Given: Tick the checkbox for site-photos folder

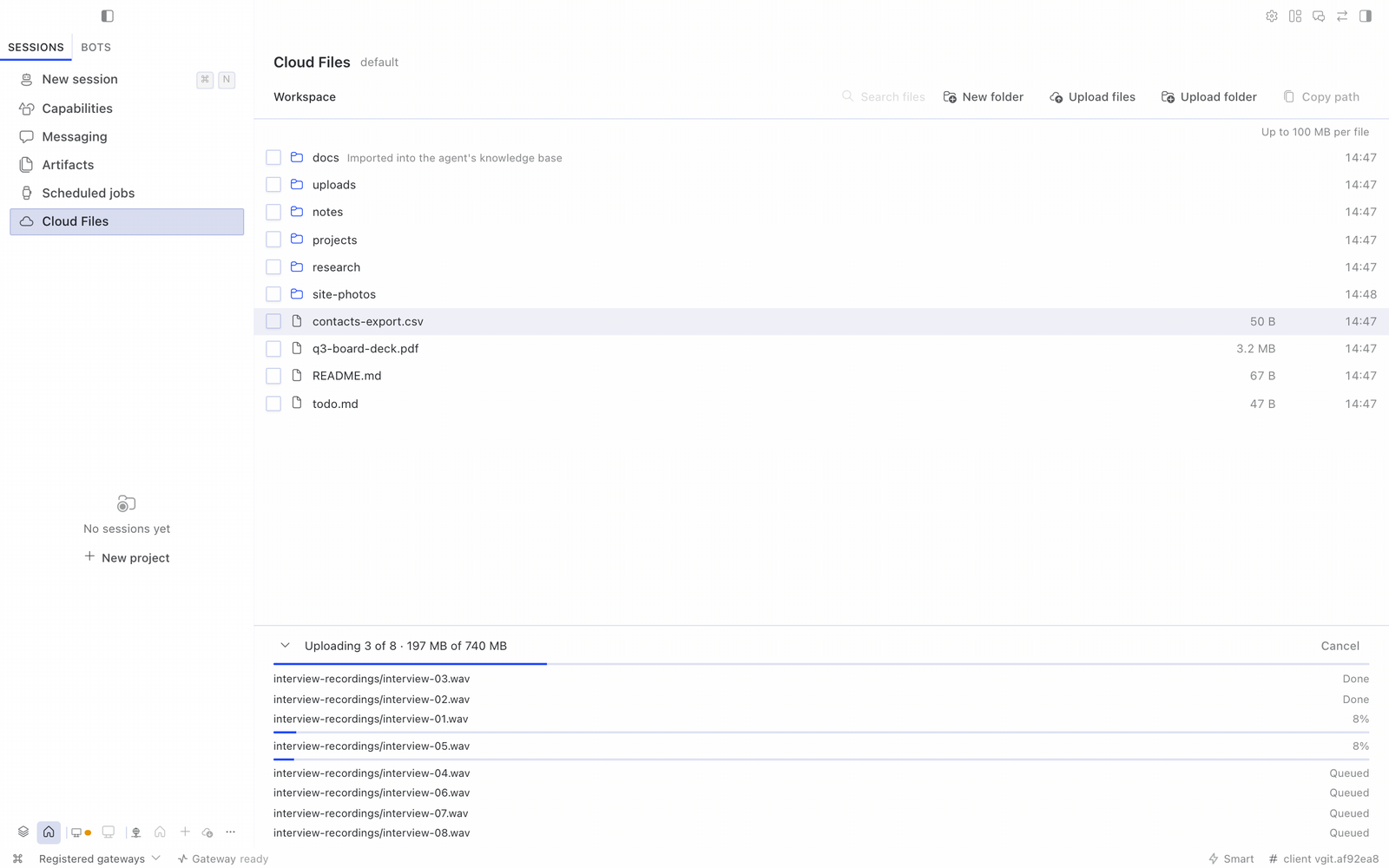Looking at the screenshot, I should (273, 294).
